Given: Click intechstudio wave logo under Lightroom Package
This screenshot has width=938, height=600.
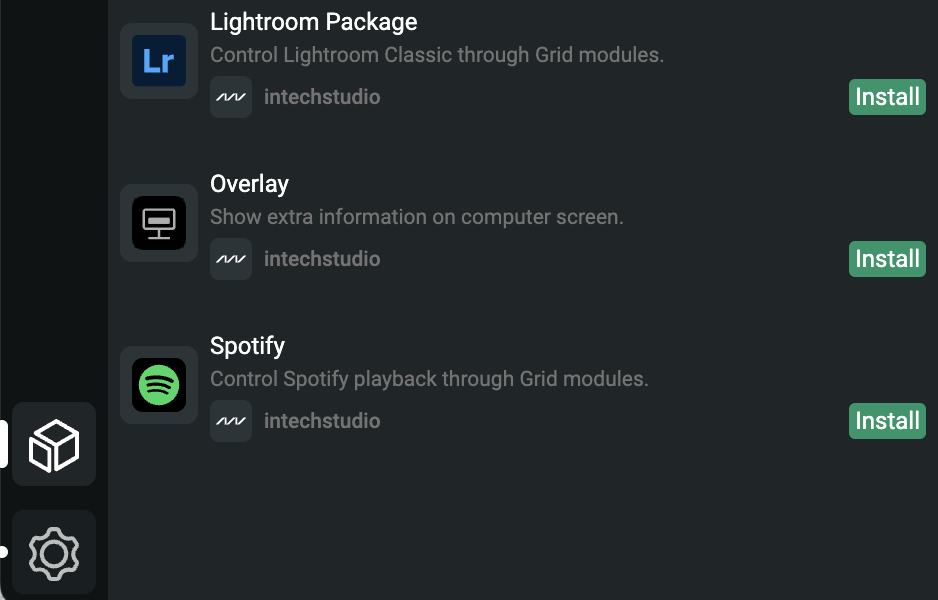Looking at the screenshot, I should pyautogui.click(x=231, y=97).
